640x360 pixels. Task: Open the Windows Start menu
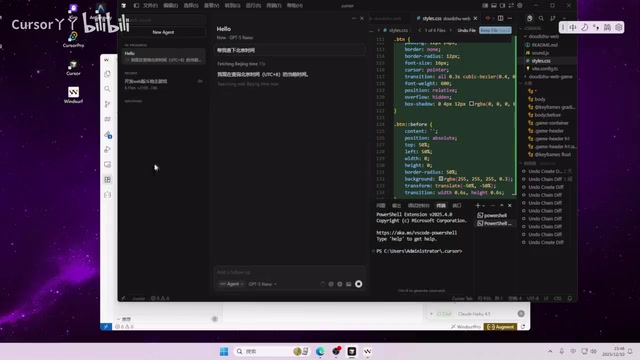pos(224,351)
